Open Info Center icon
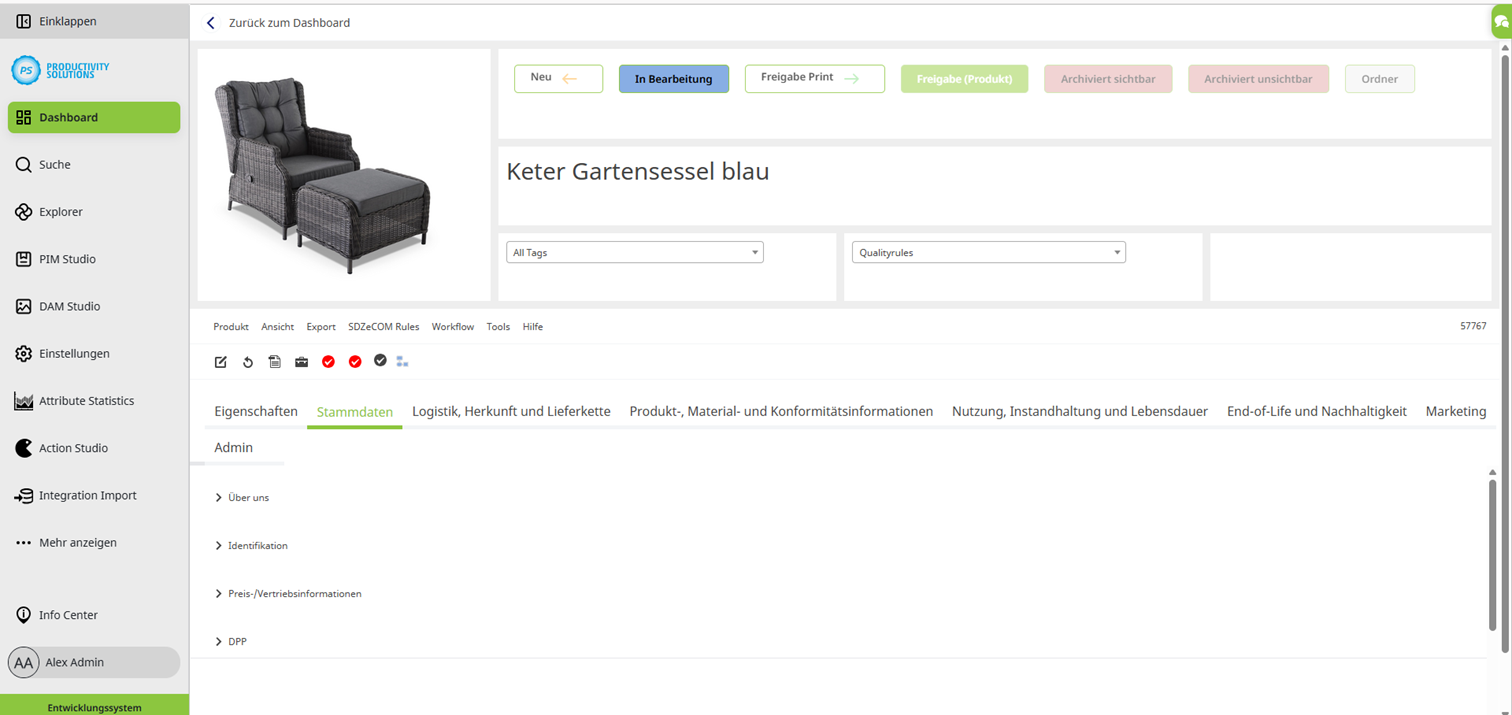The height and width of the screenshot is (715, 1512). (23, 615)
